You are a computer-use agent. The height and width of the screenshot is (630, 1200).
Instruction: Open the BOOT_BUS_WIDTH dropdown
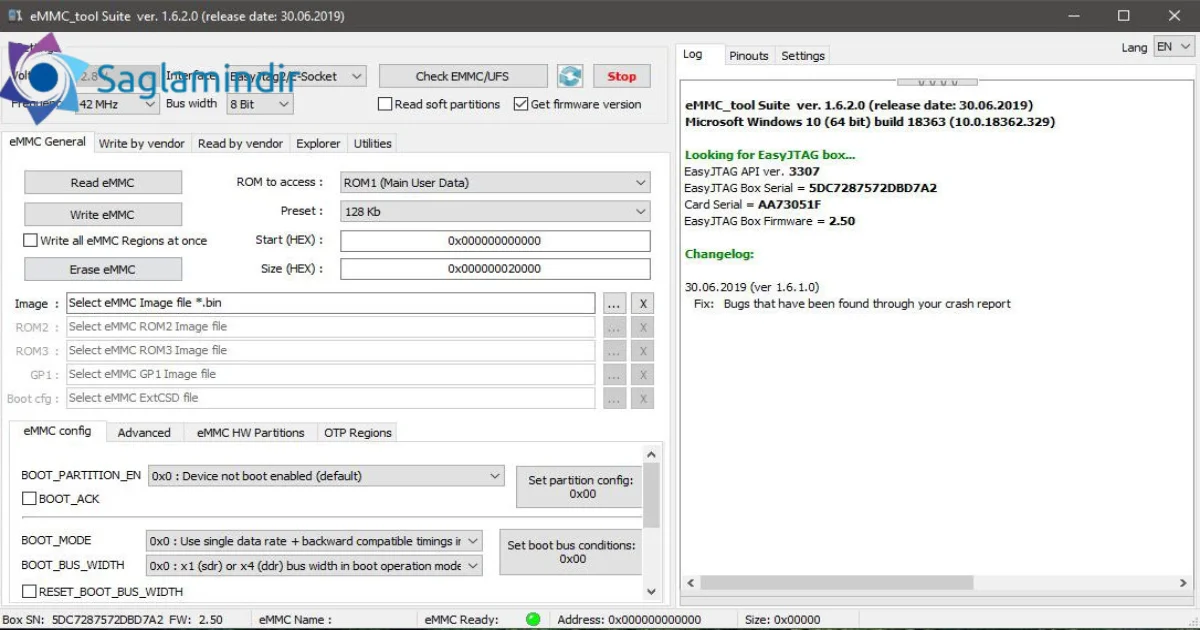(314, 566)
